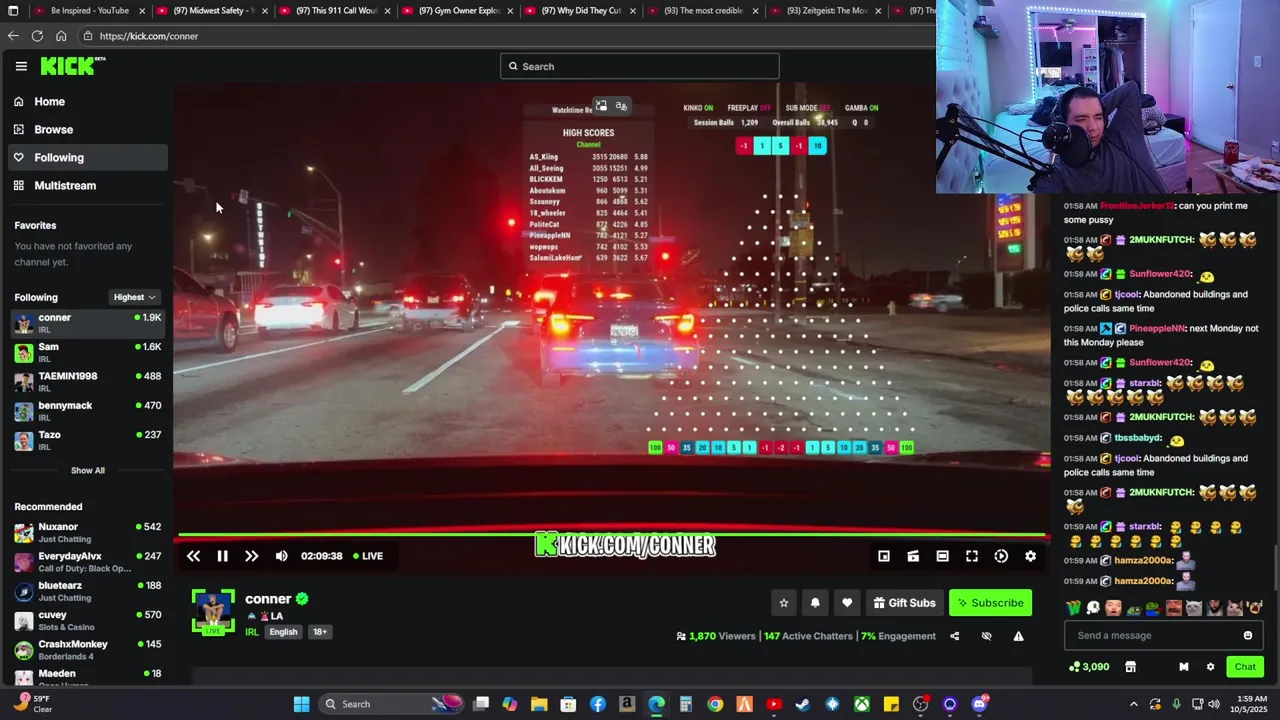Open Discord from taskbar
1280x720 pixels.
(980, 704)
